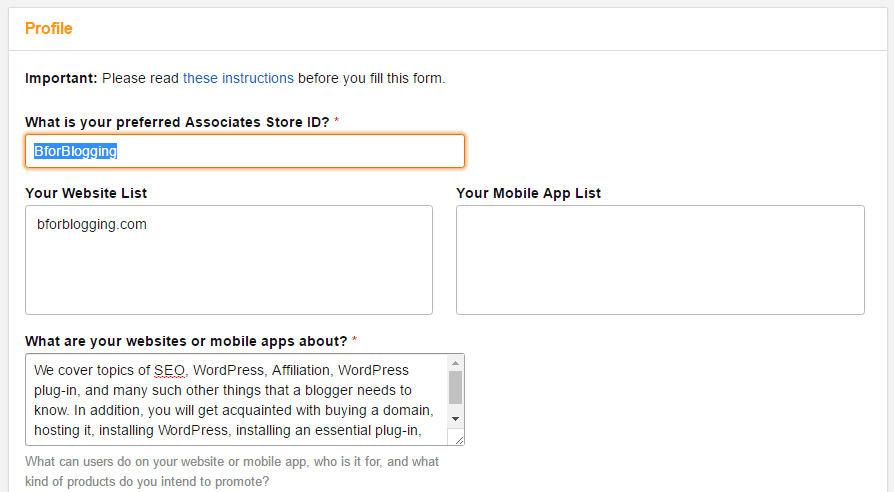Click the description scrollbar up arrow

[x=455, y=363]
